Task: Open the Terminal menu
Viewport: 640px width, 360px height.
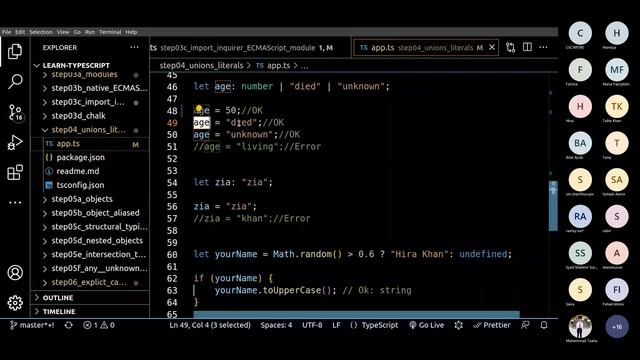Action: pyautogui.click(x=110, y=32)
